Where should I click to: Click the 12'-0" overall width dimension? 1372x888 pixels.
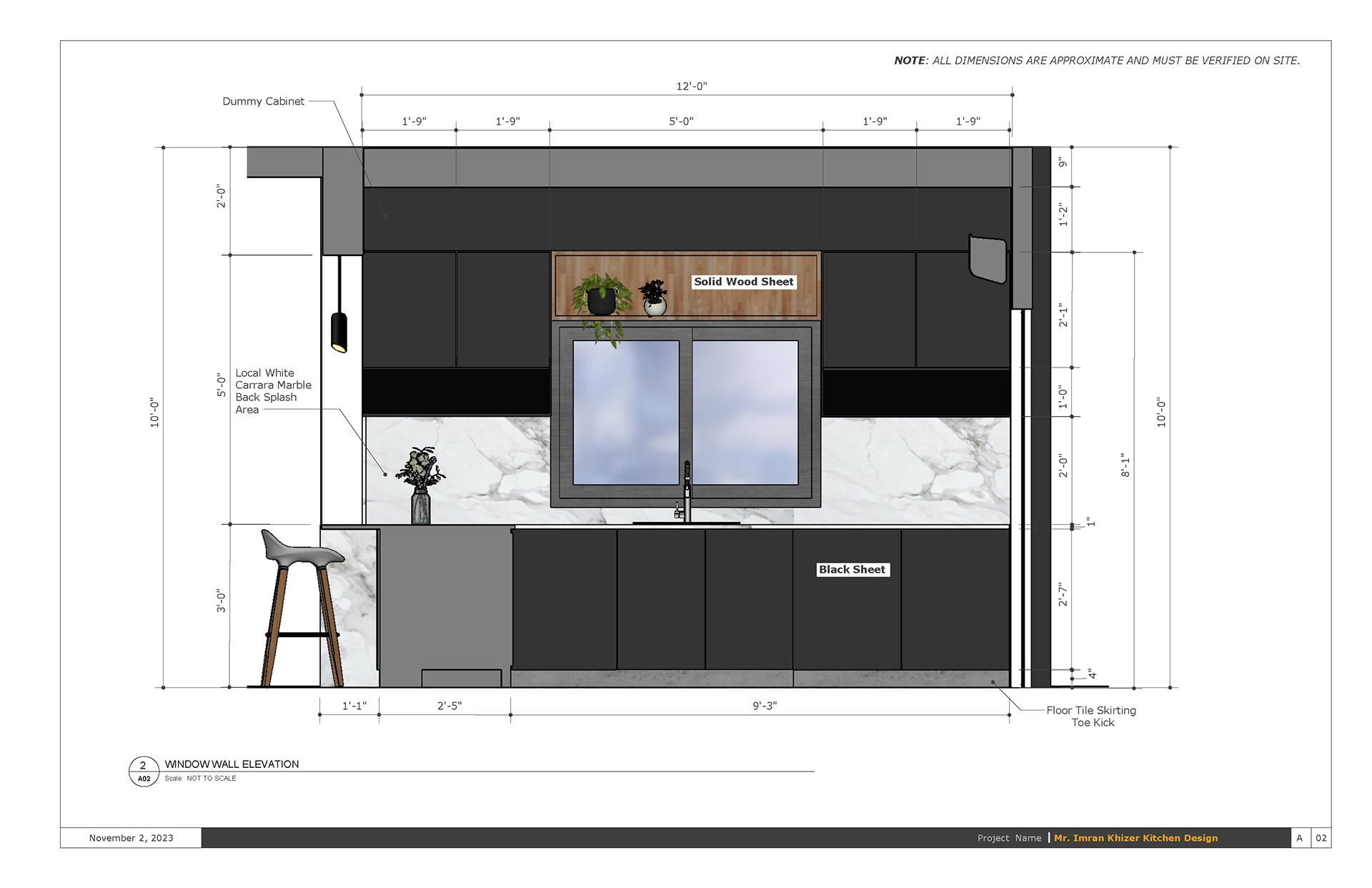tap(691, 84)
